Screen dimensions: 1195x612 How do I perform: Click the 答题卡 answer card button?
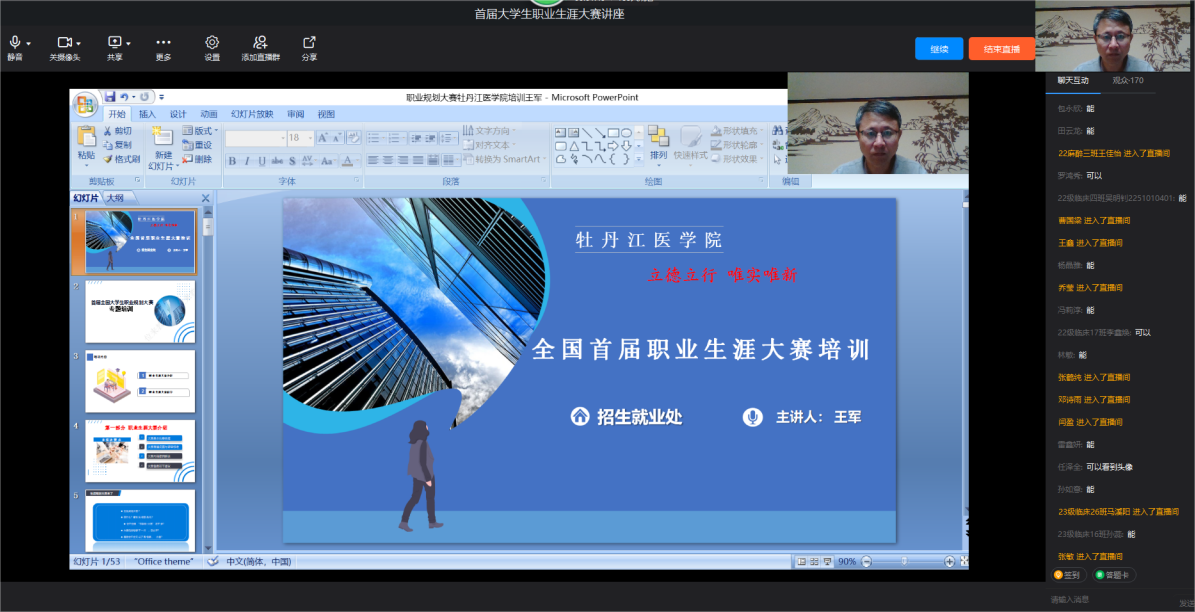tap(1114, 575)
